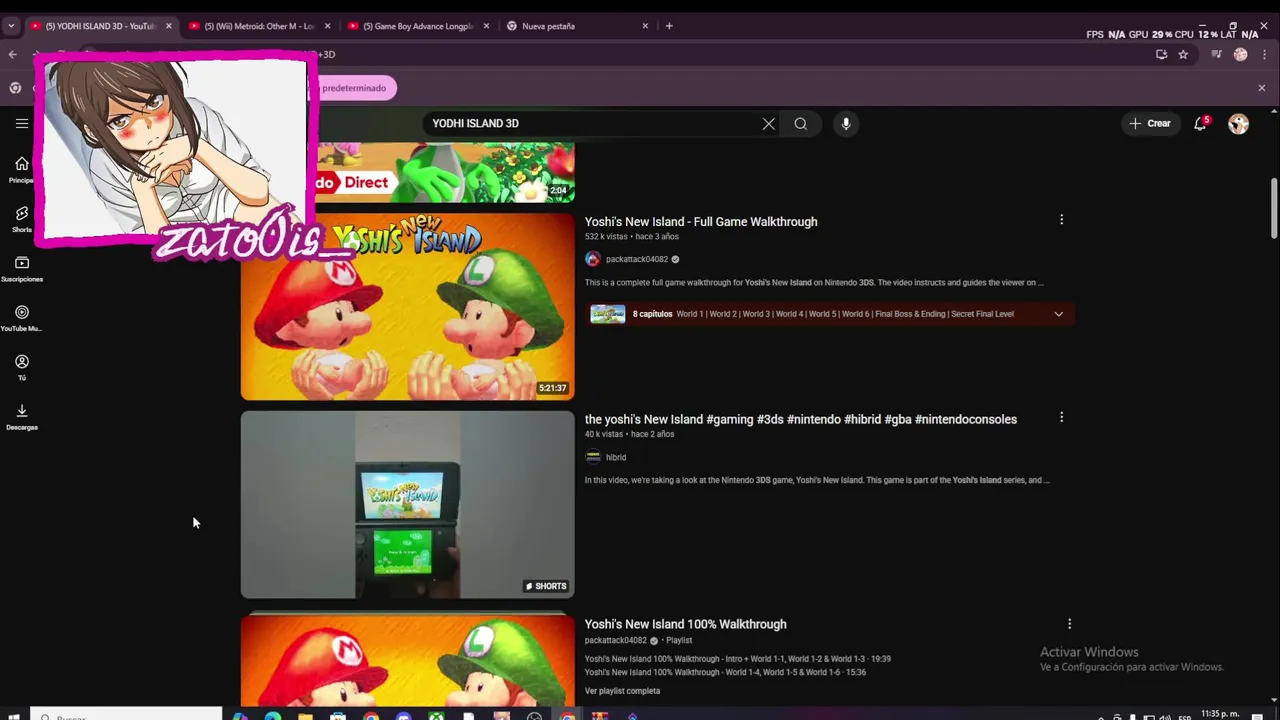Screen dimensions: 1280x720
Task: Open the yoshi's New Island #gaming title
Action: point(801,419)
